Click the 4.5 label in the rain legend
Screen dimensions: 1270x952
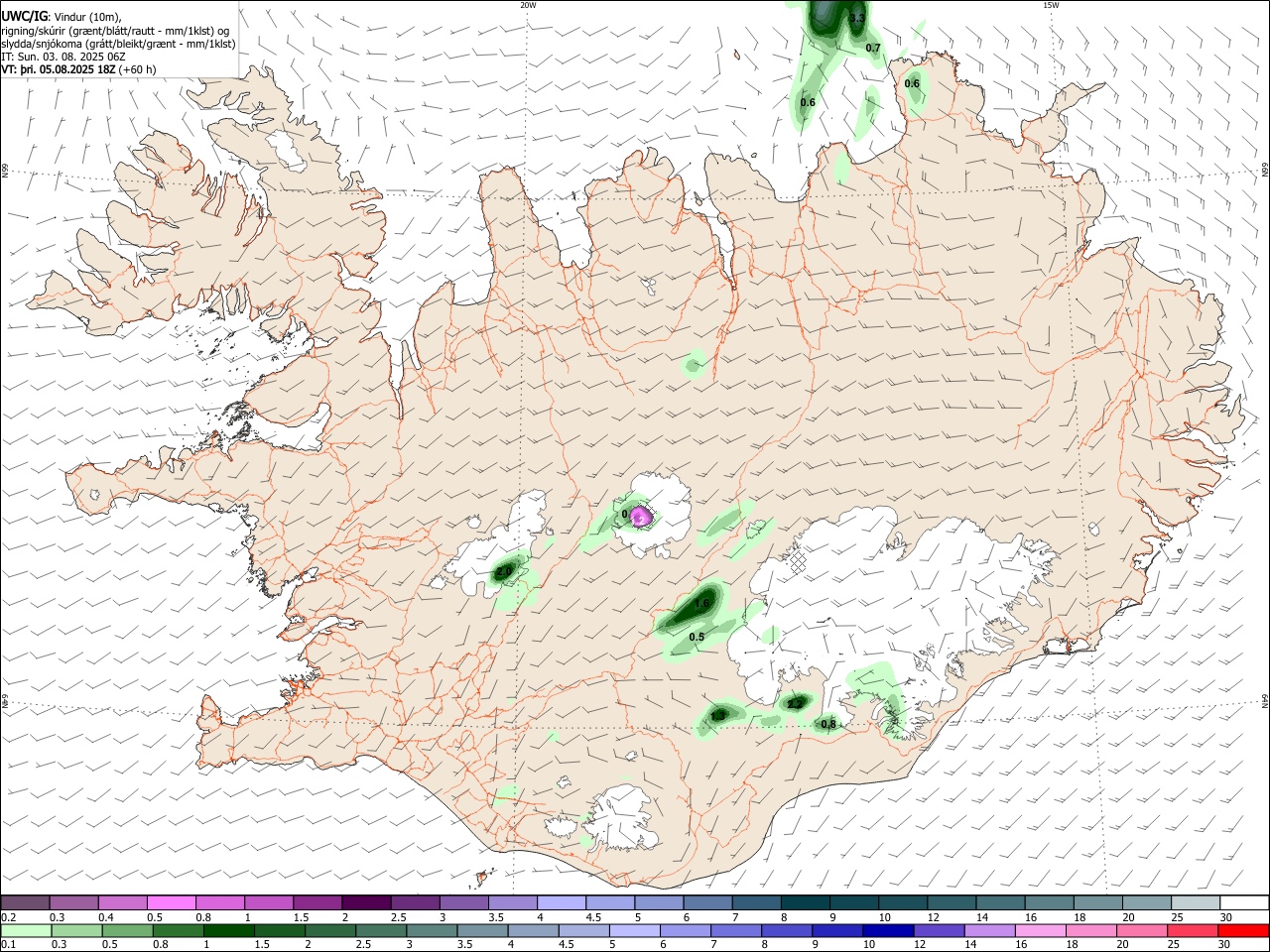tap(565, 945)
